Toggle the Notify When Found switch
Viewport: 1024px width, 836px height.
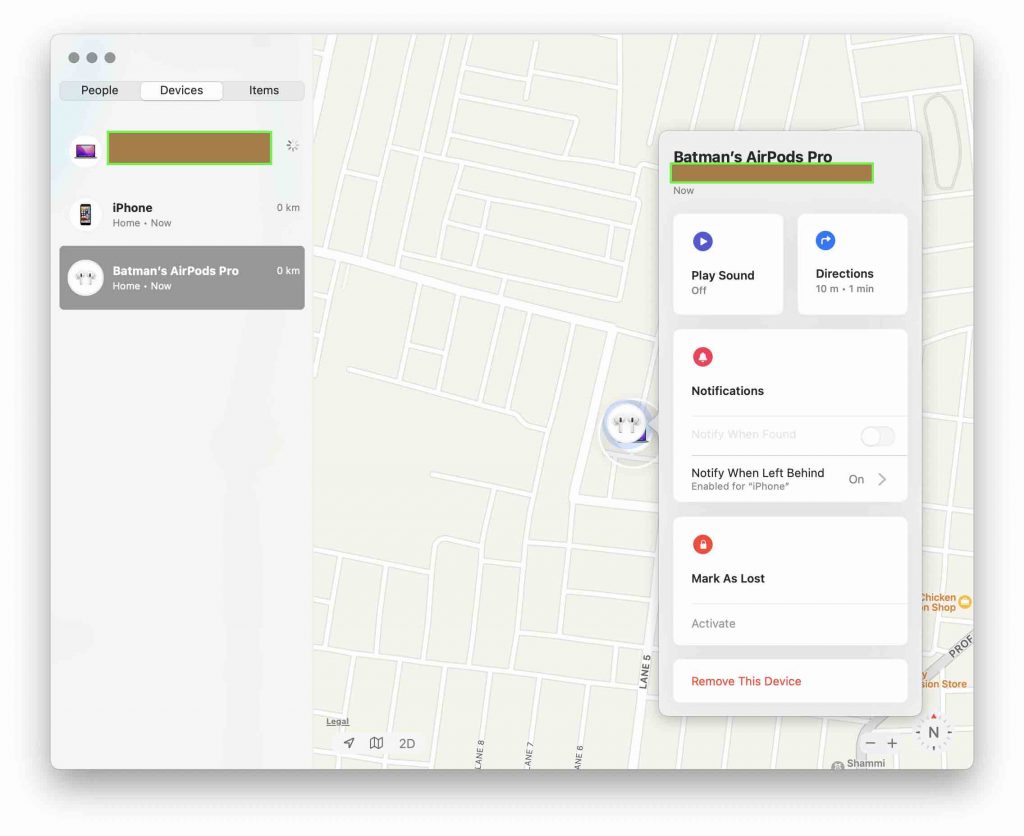(877, 435)
